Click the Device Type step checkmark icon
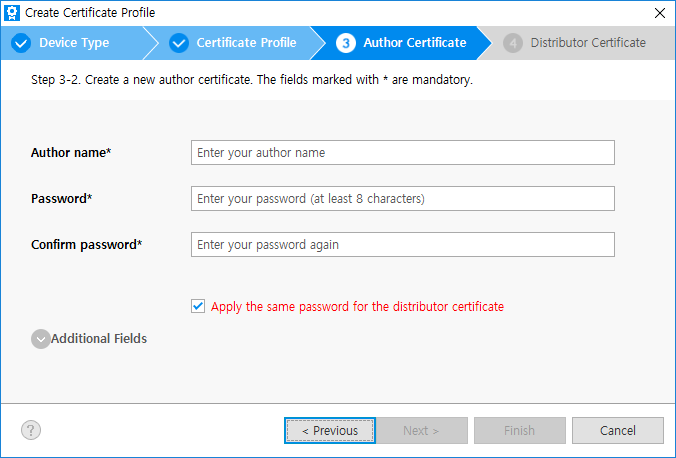This screenshot has width=676, height=458. pos(21,43)
